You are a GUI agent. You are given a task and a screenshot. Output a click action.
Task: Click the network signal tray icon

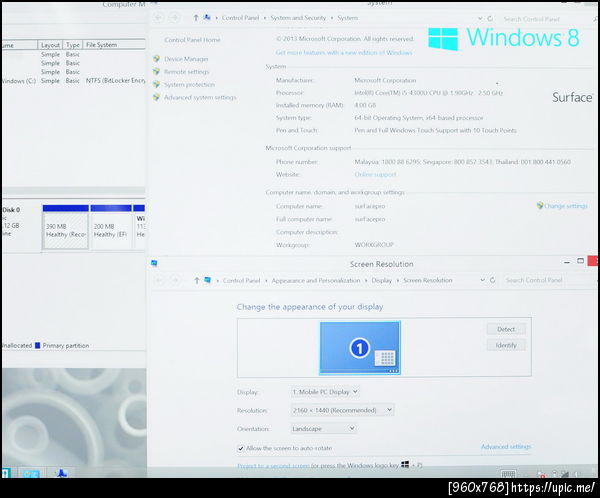pyautogui.click(x=565, y=474)
